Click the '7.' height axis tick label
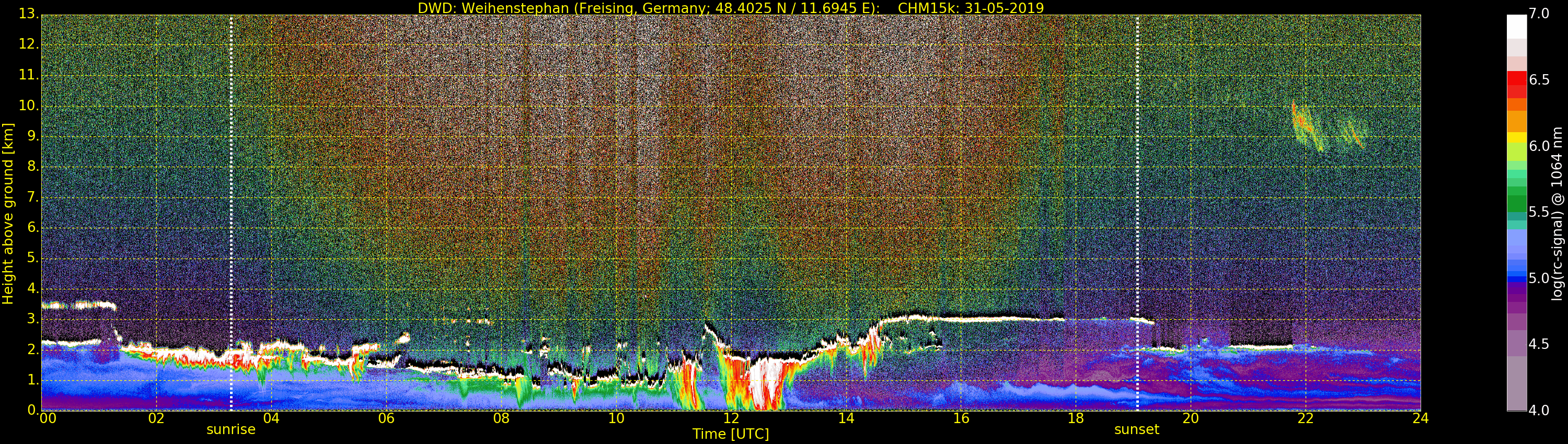This screenshot has width=1568, height=444. click(x=33, y=197)
